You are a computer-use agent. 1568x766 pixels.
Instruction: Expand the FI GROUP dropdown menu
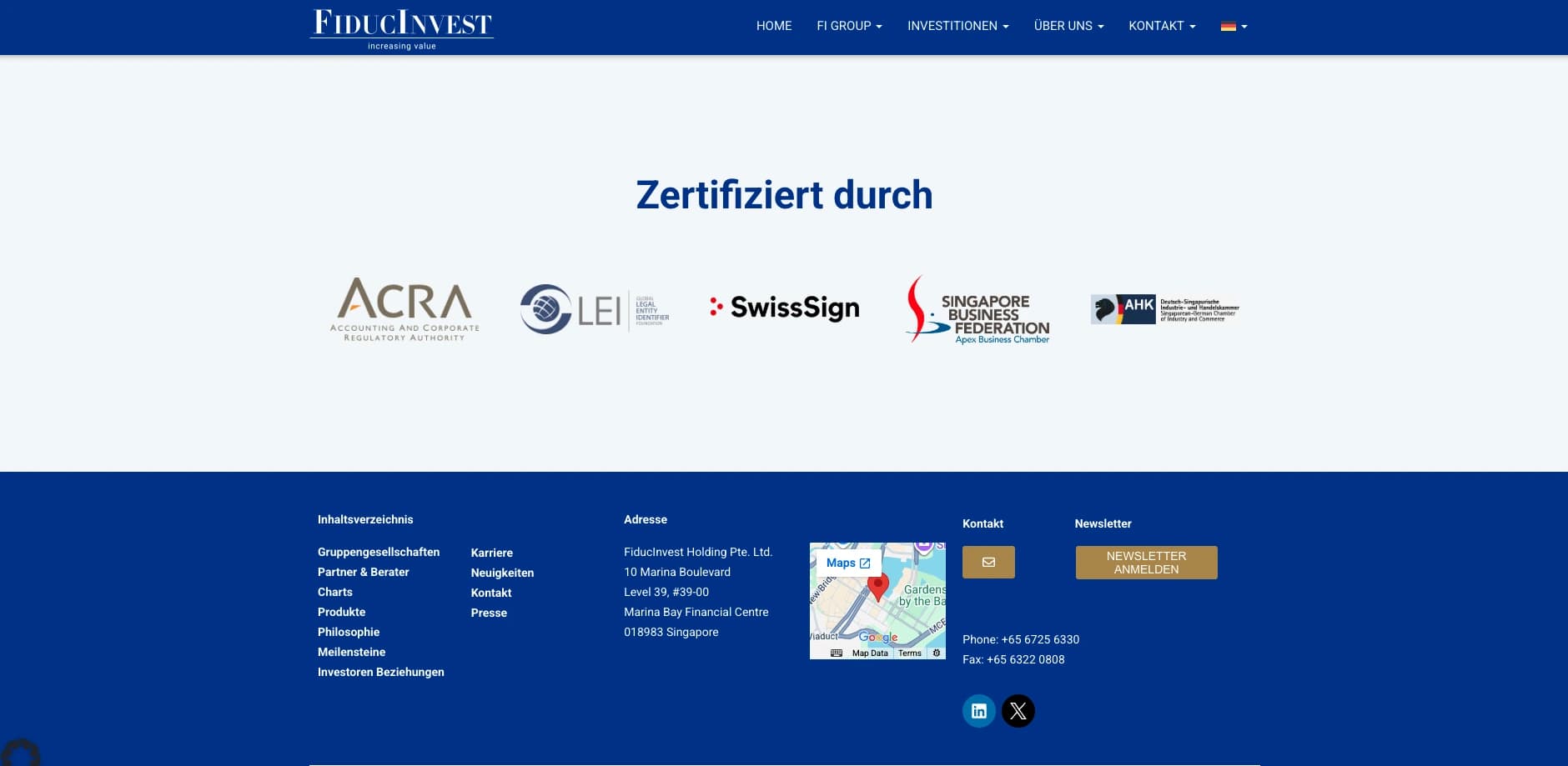pos(849,26)
